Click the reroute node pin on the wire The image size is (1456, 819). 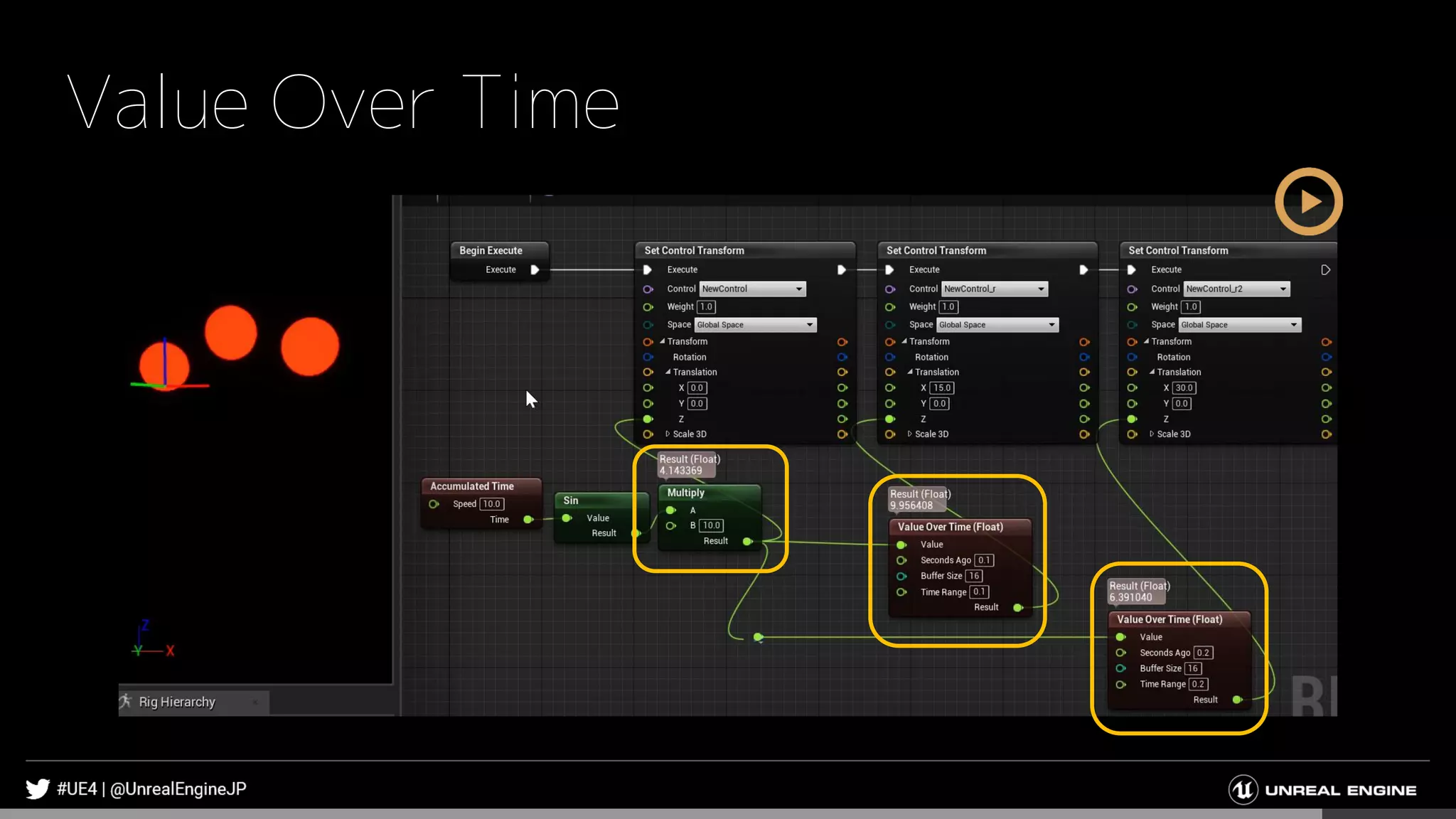[758, 637]
